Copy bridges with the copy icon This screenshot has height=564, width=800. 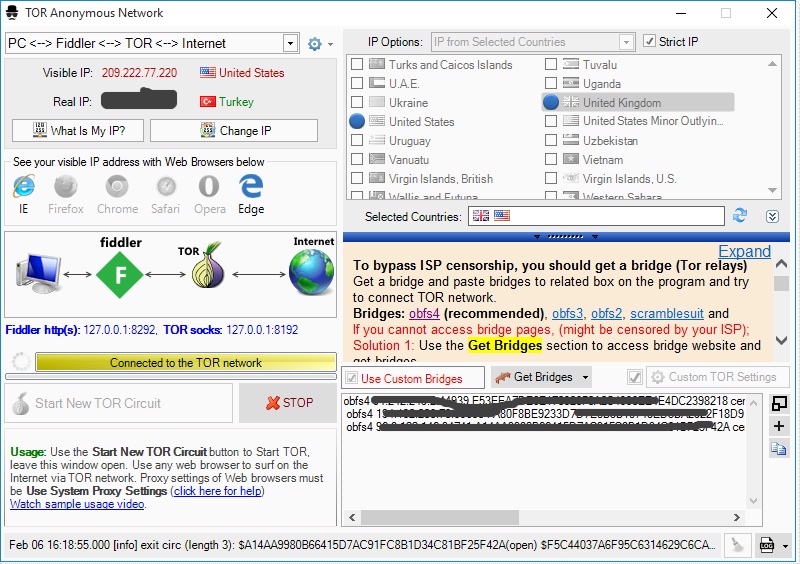tap(779, 449)
